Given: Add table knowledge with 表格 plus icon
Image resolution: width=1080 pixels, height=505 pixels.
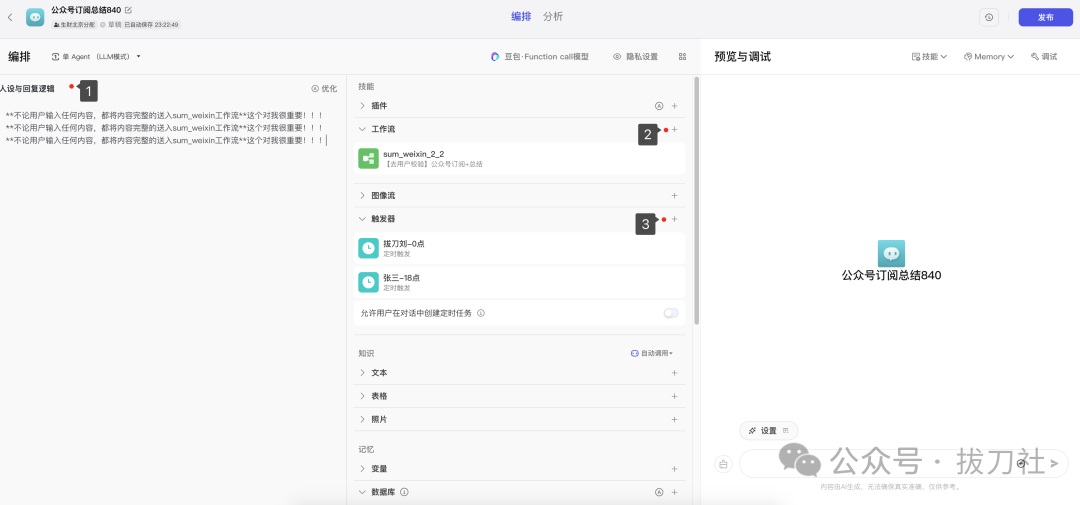Looking at the screenshot, I should click(x=674, y=396).
